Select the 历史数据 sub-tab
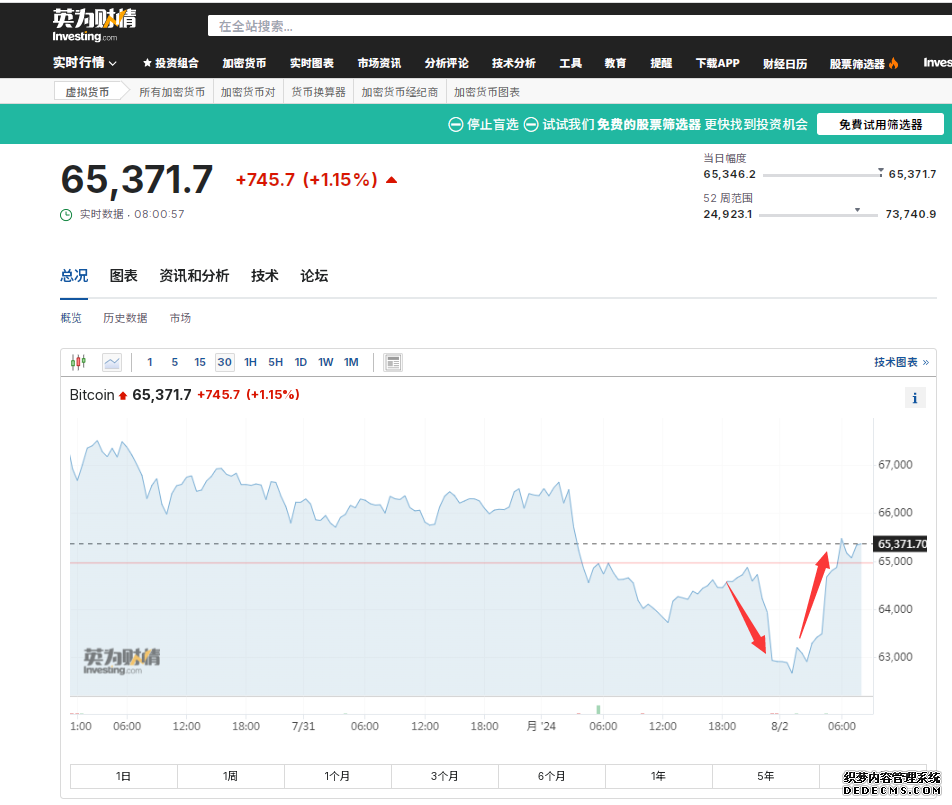 (125, 318)
